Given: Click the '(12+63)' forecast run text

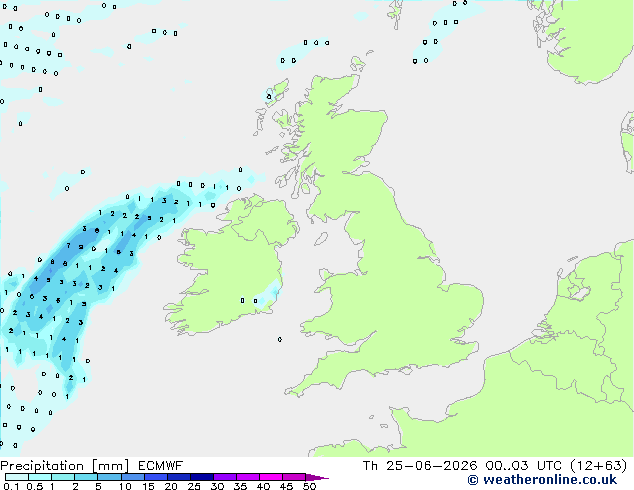Looking at the screenshot, I should 598,466.
